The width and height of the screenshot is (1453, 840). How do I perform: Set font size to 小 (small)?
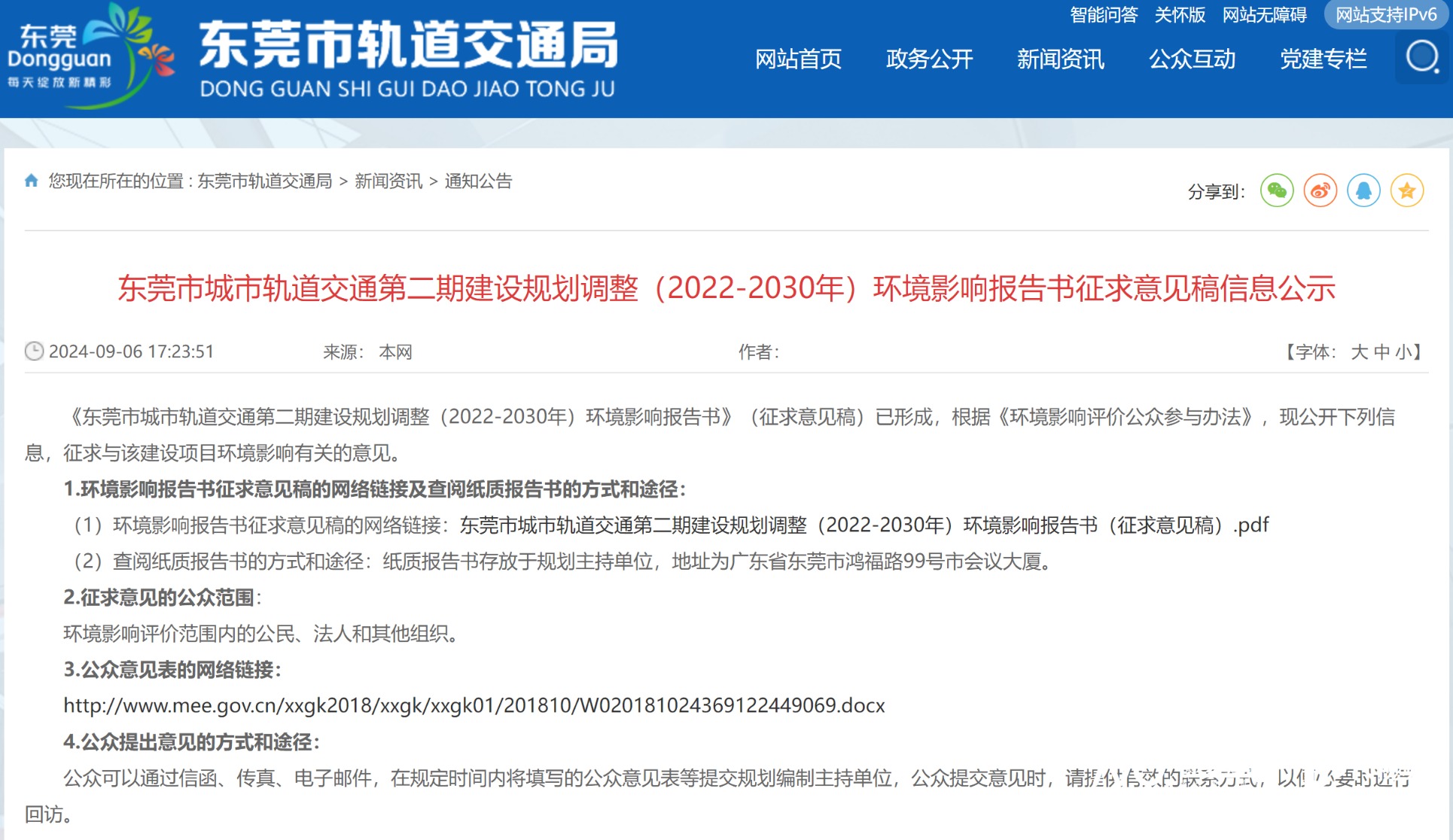[1403, 352]
